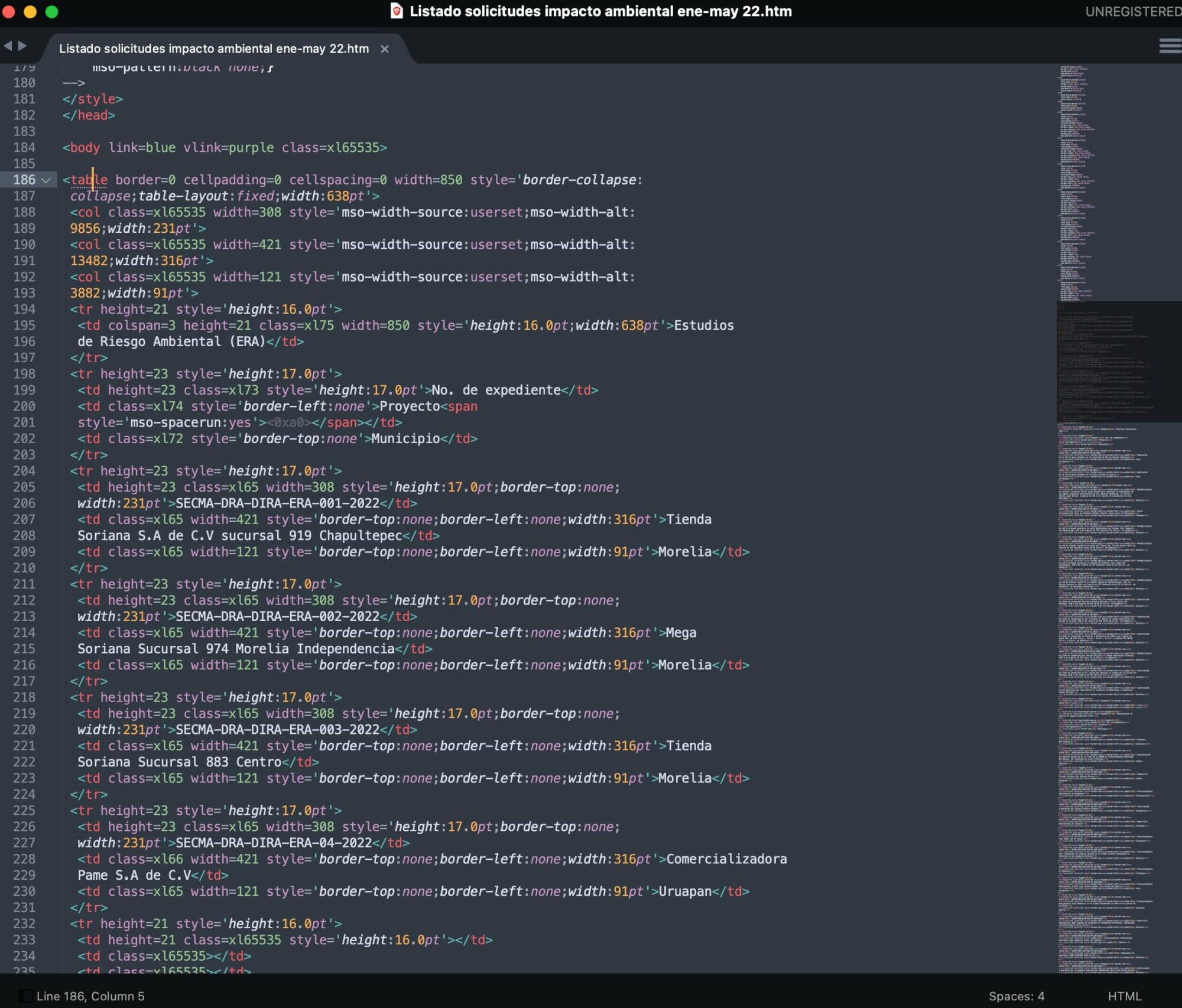Click 'Uruapan' text on line 230

(x=685, y=891)
